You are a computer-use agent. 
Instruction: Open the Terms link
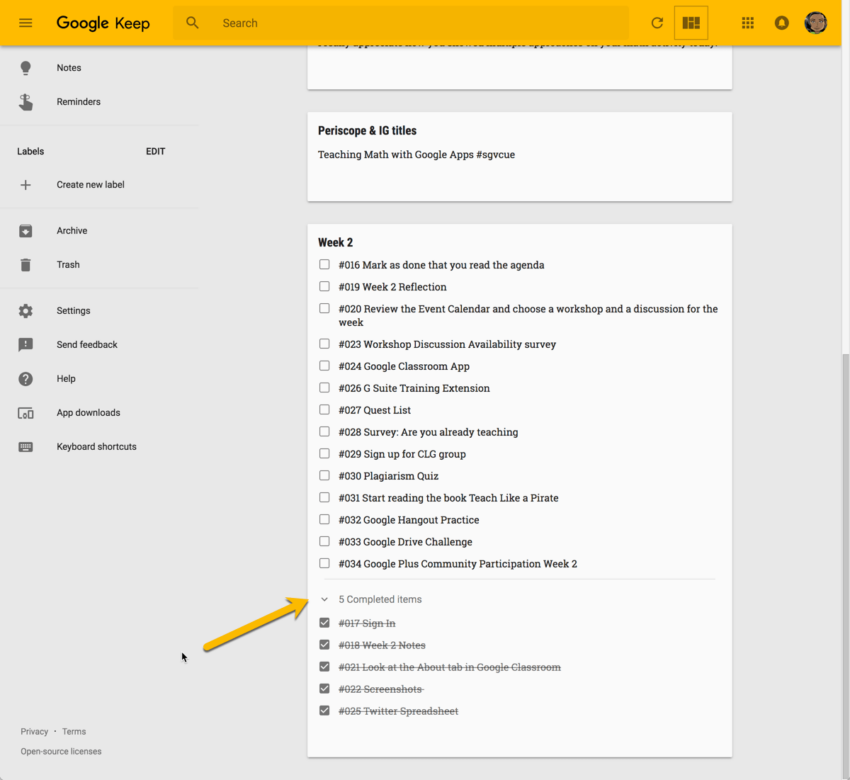(74, 732)
